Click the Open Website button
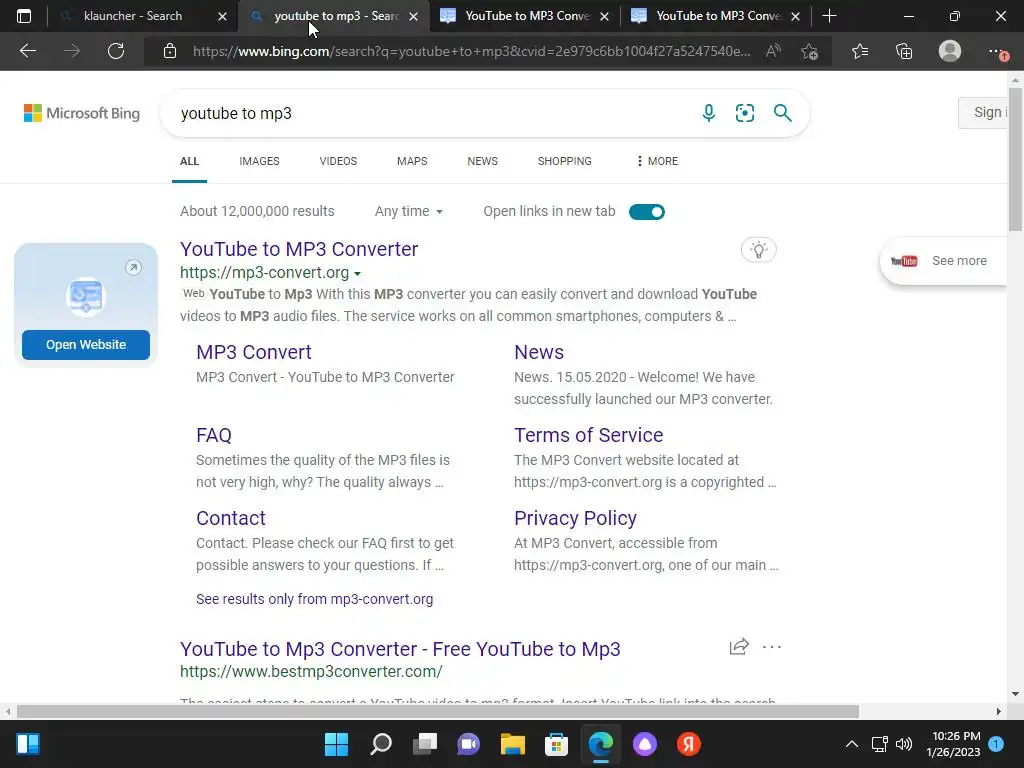 pos(86,345)
